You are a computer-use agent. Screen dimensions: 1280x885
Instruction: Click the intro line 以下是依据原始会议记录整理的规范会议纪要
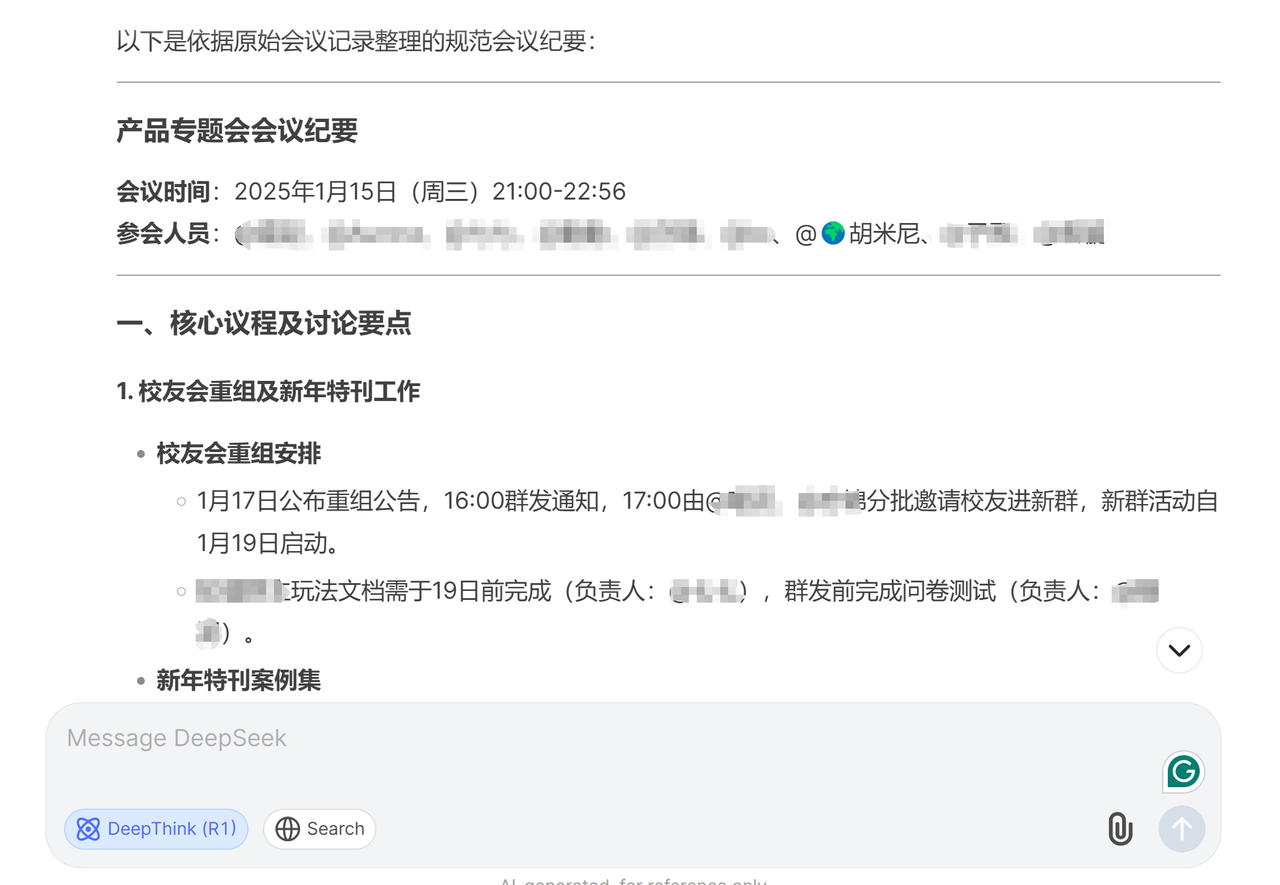[355, 42]
